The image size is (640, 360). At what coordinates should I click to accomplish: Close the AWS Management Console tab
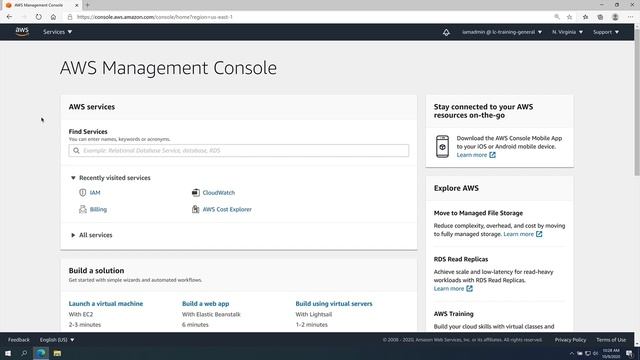pos(76,5)
